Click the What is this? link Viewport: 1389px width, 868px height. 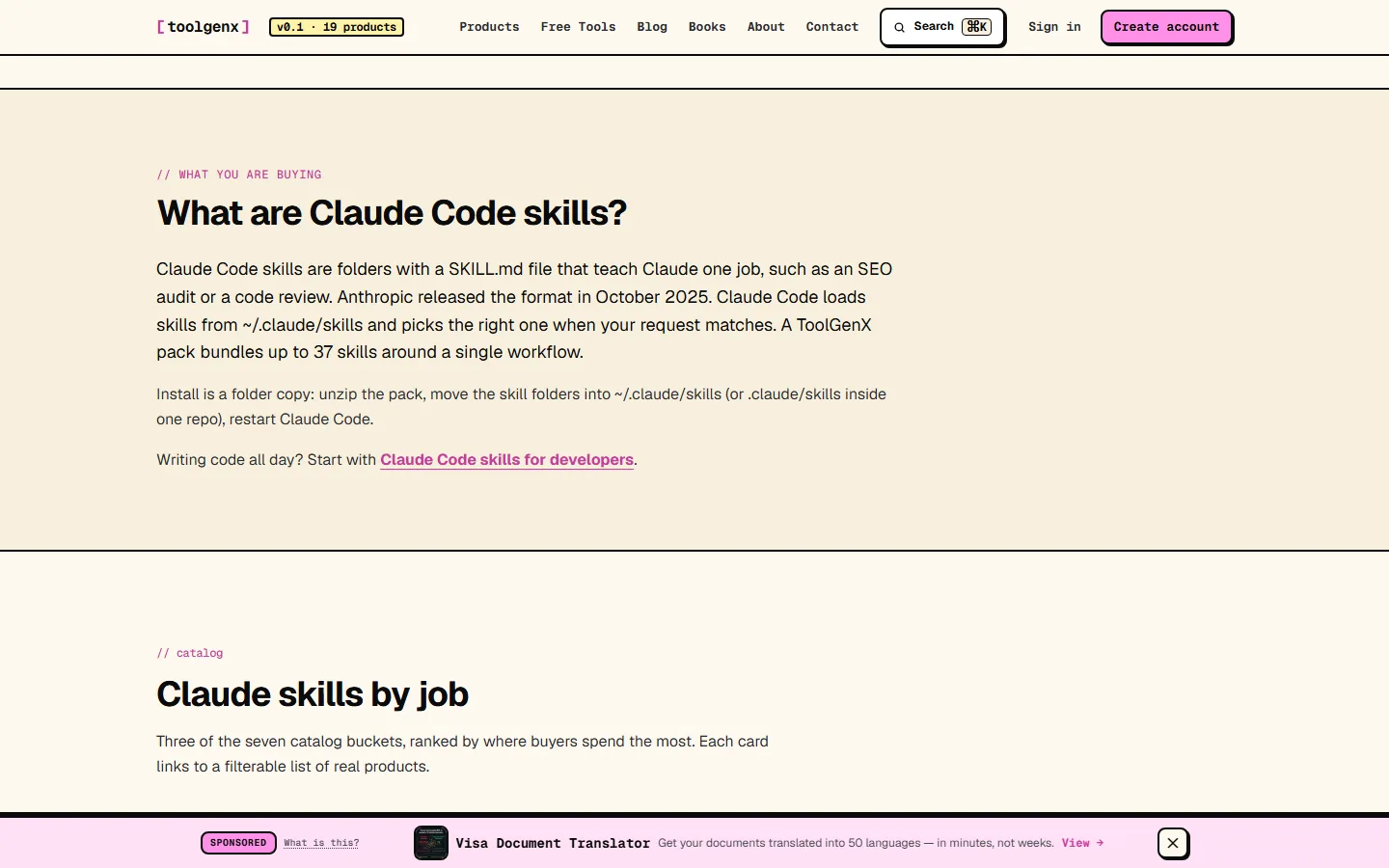point(321,843)
